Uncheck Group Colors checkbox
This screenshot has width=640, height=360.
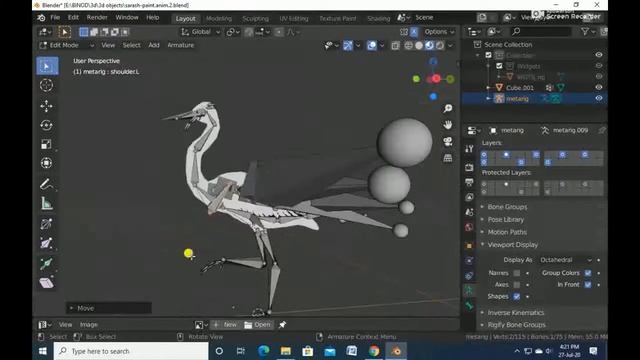588,273
